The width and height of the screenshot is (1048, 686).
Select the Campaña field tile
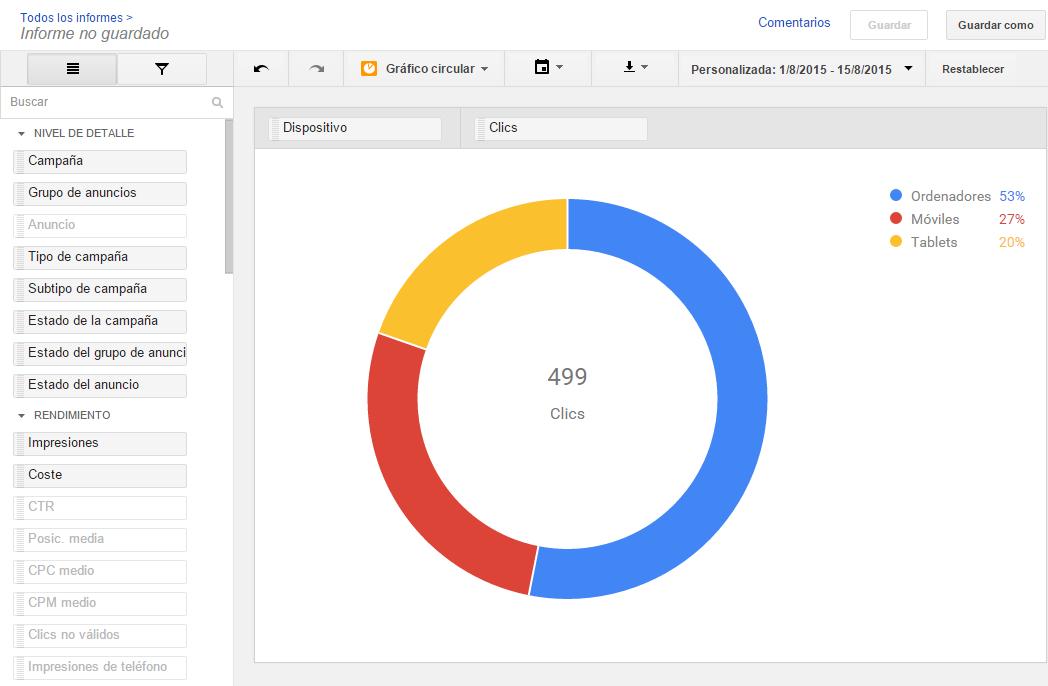[100, 161]
